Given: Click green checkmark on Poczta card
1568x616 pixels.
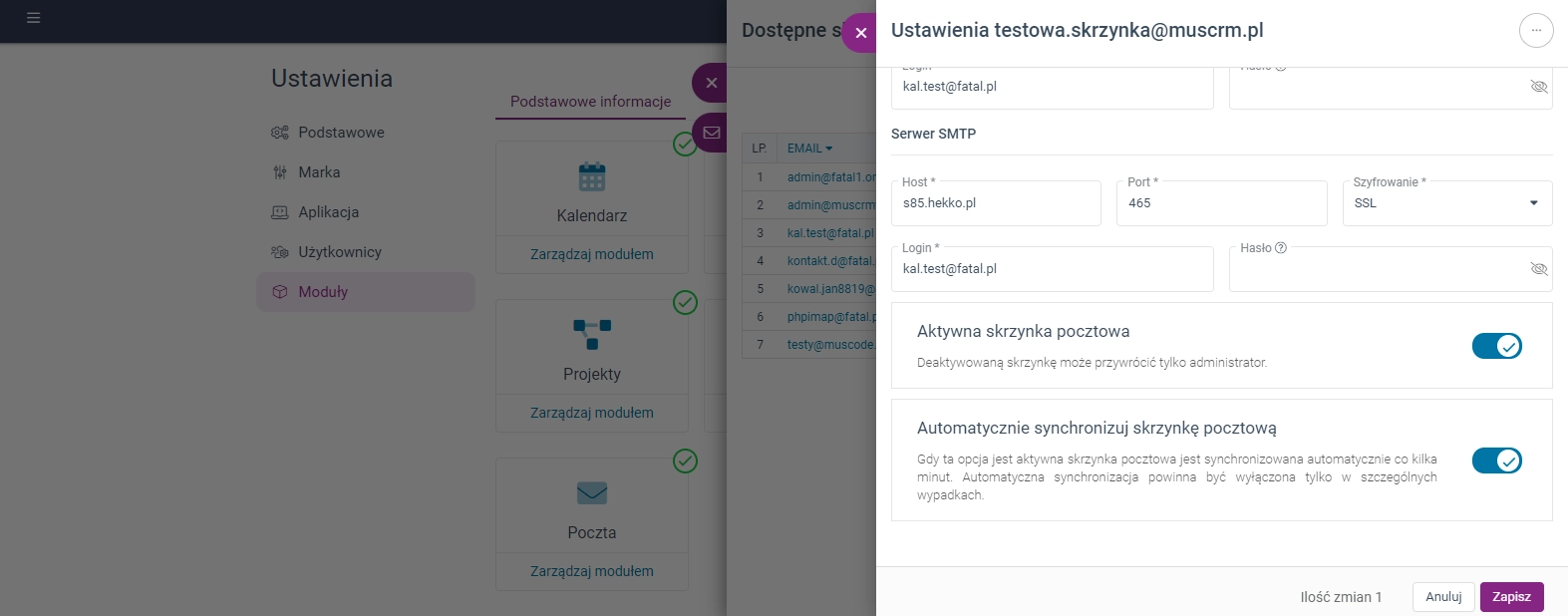Looking at the screenshot, I should point(685,461).
